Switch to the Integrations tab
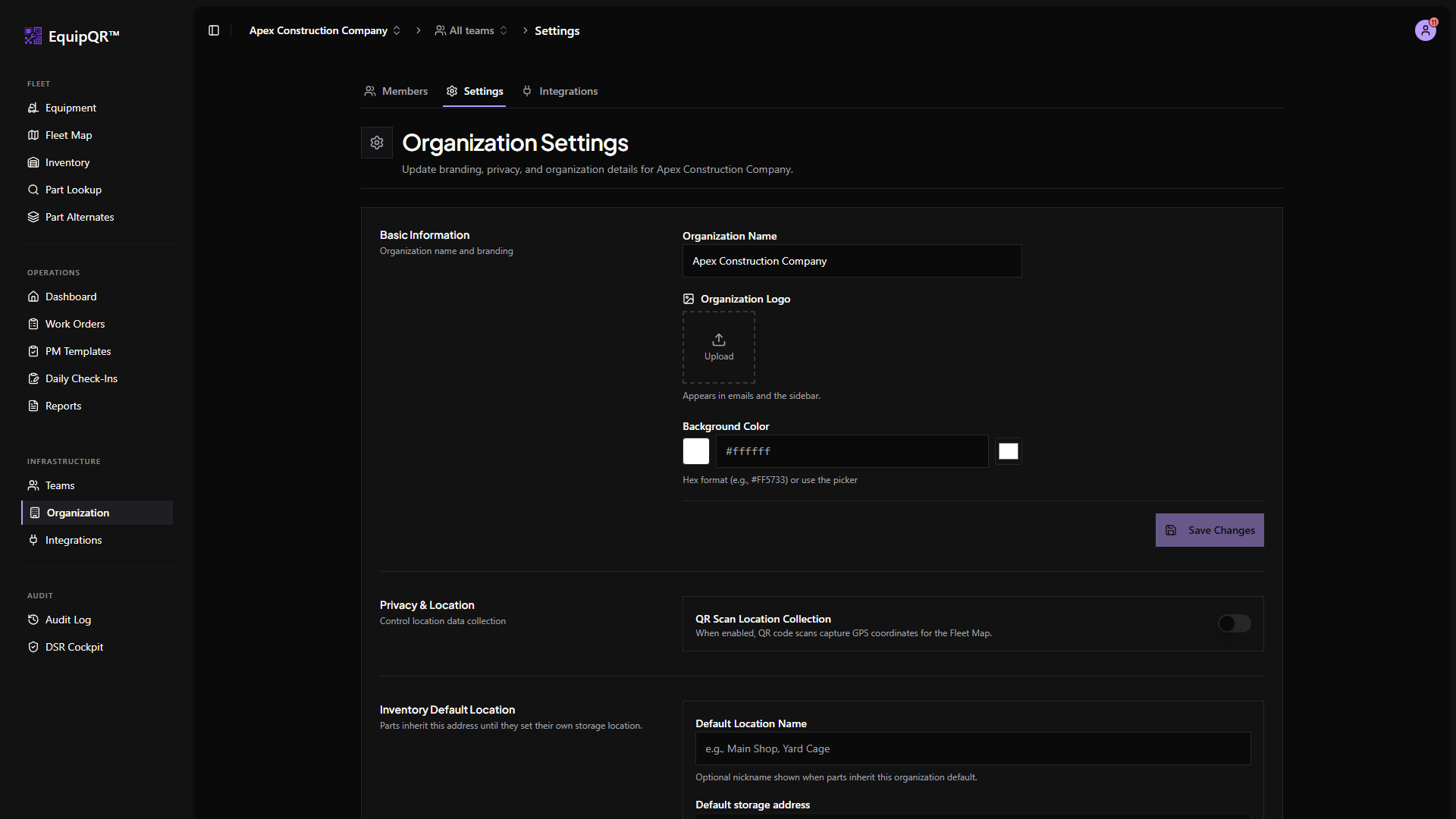 pos(560,91)
